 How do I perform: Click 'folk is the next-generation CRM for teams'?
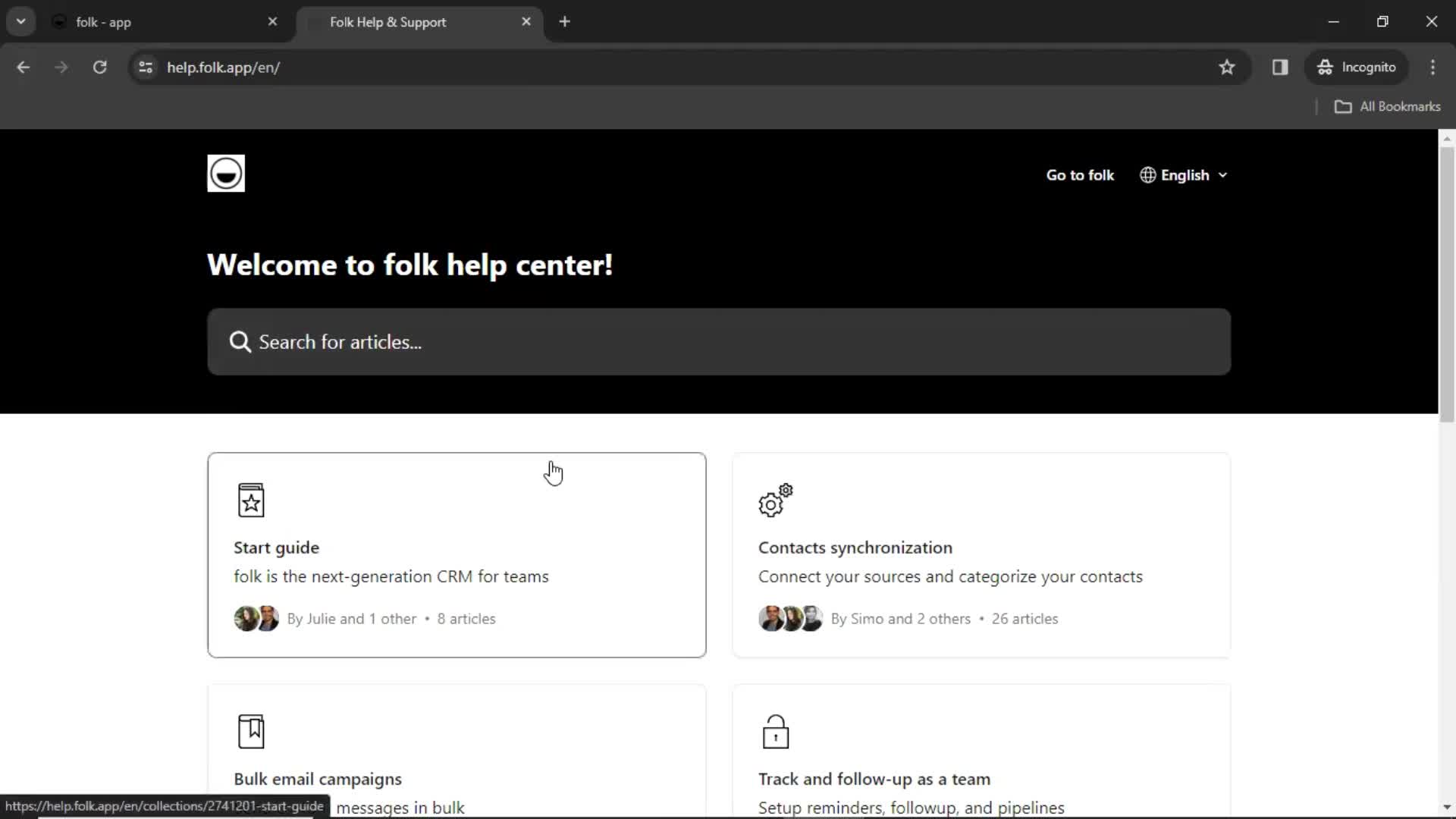pos(391,576)
